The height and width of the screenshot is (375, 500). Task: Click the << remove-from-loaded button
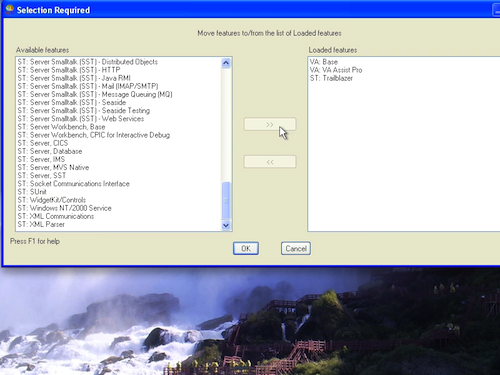tap(270, 162)
